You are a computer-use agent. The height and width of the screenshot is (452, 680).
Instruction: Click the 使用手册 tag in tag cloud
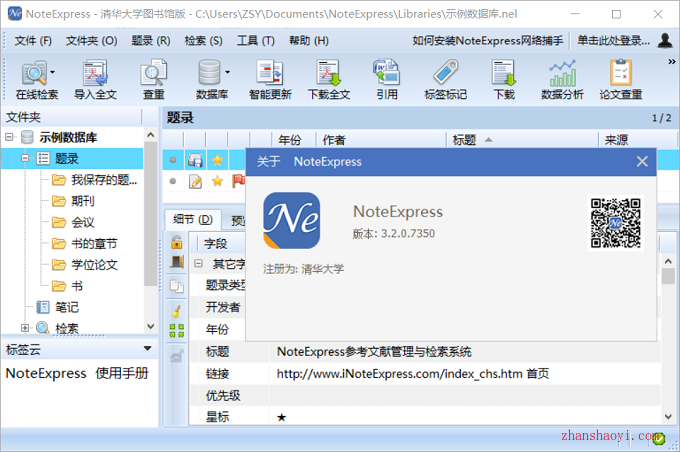coord(122,373)
